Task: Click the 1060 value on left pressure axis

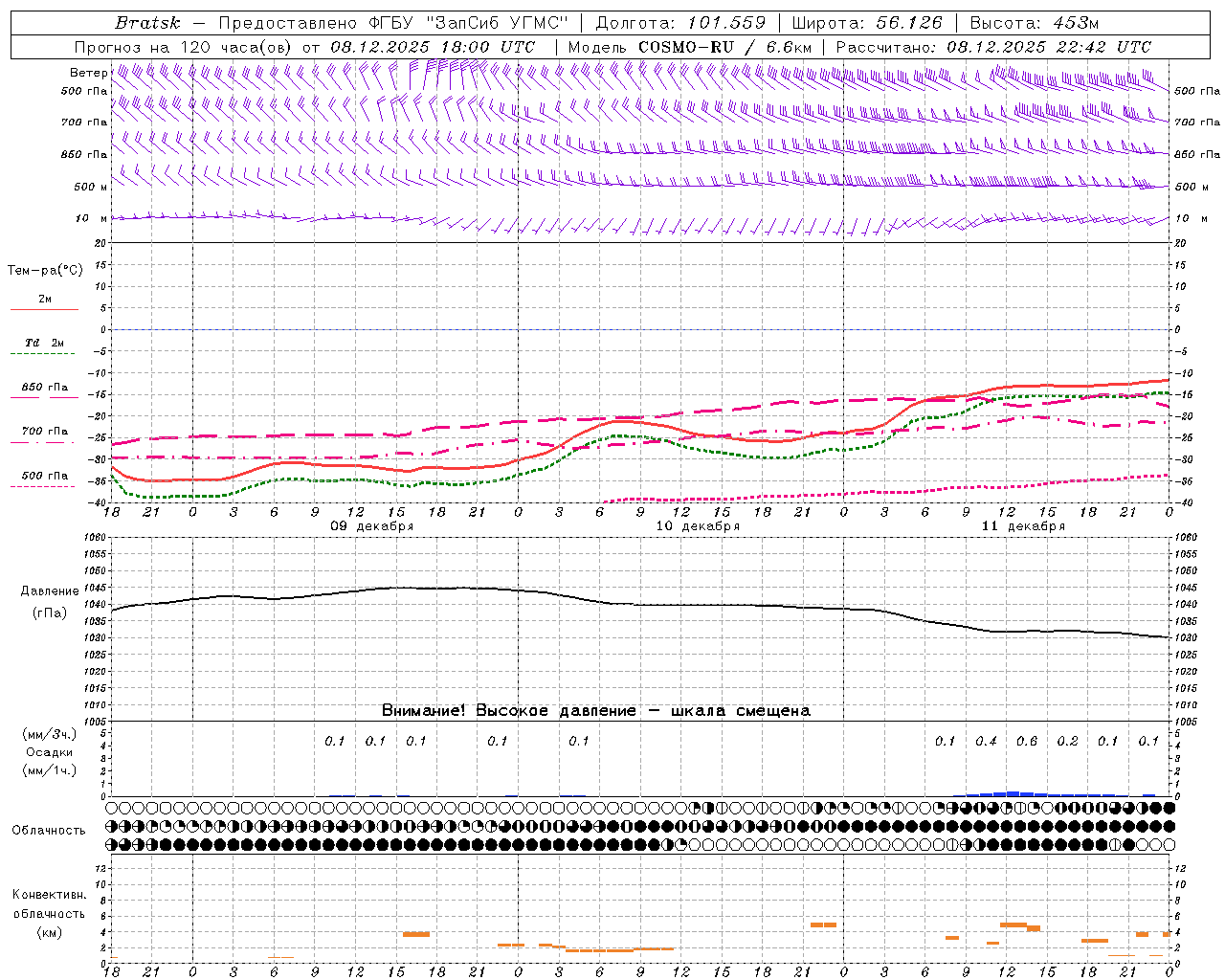Action: click(x=95, y=538)
